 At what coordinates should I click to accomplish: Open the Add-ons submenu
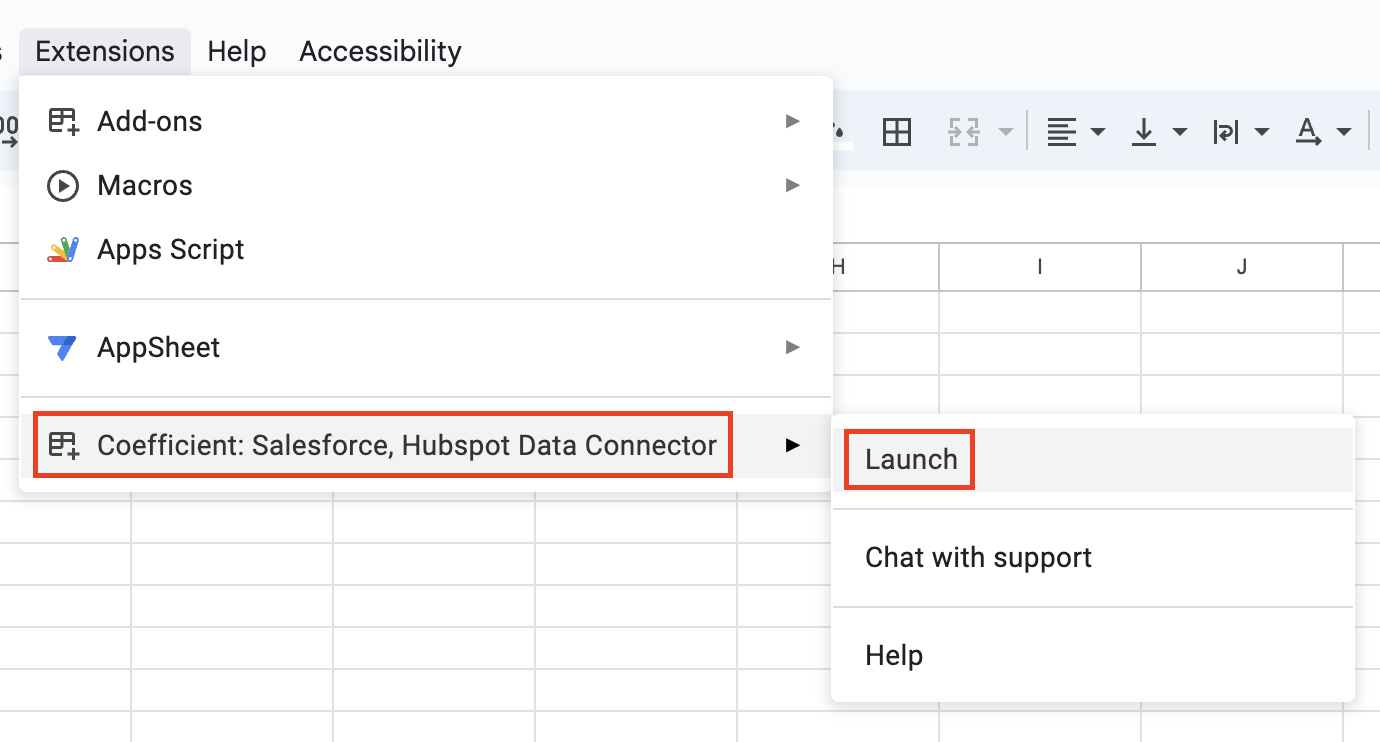pyautogui.click(x=426, y=122)
